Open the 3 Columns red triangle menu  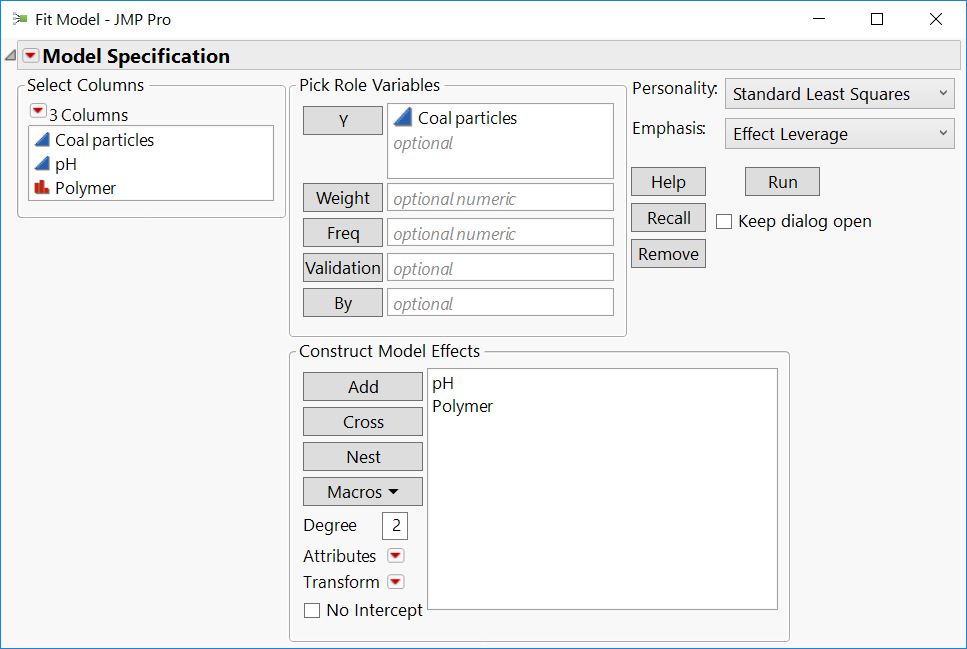tap(38, 111)
